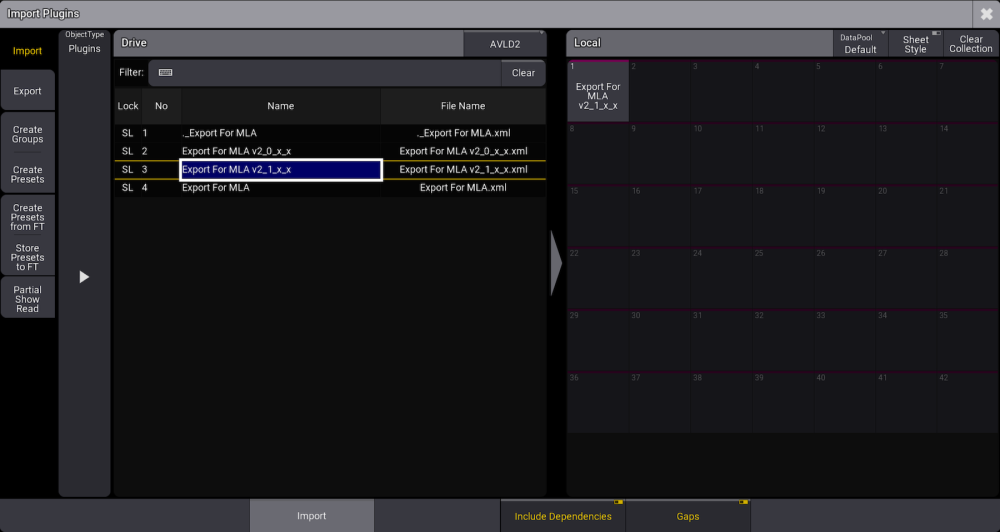
Task: Select Local pool slot 1 plugin
Action: tap(598, 91)
